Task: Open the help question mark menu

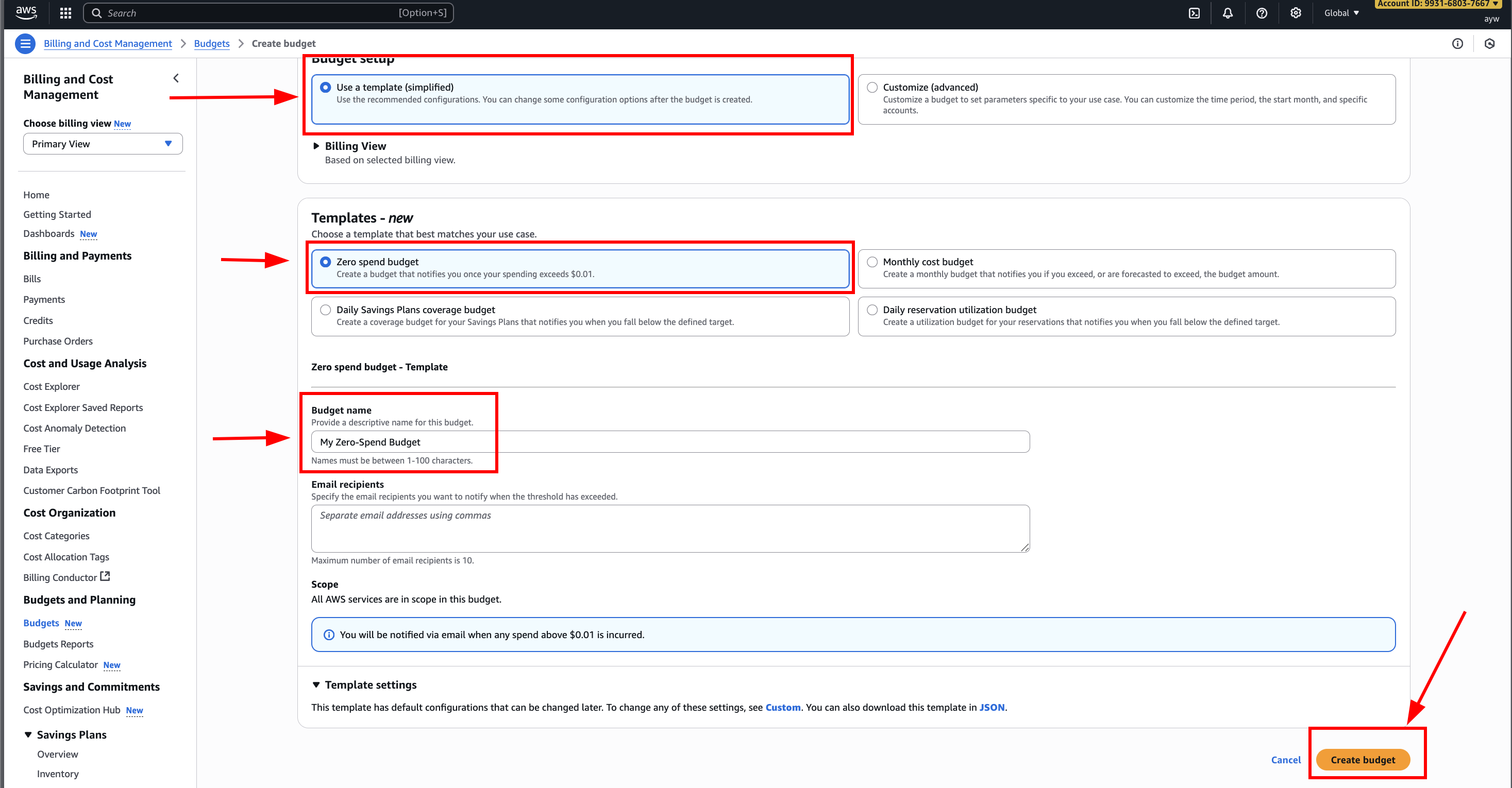Action: click(x=1262, y=13)
